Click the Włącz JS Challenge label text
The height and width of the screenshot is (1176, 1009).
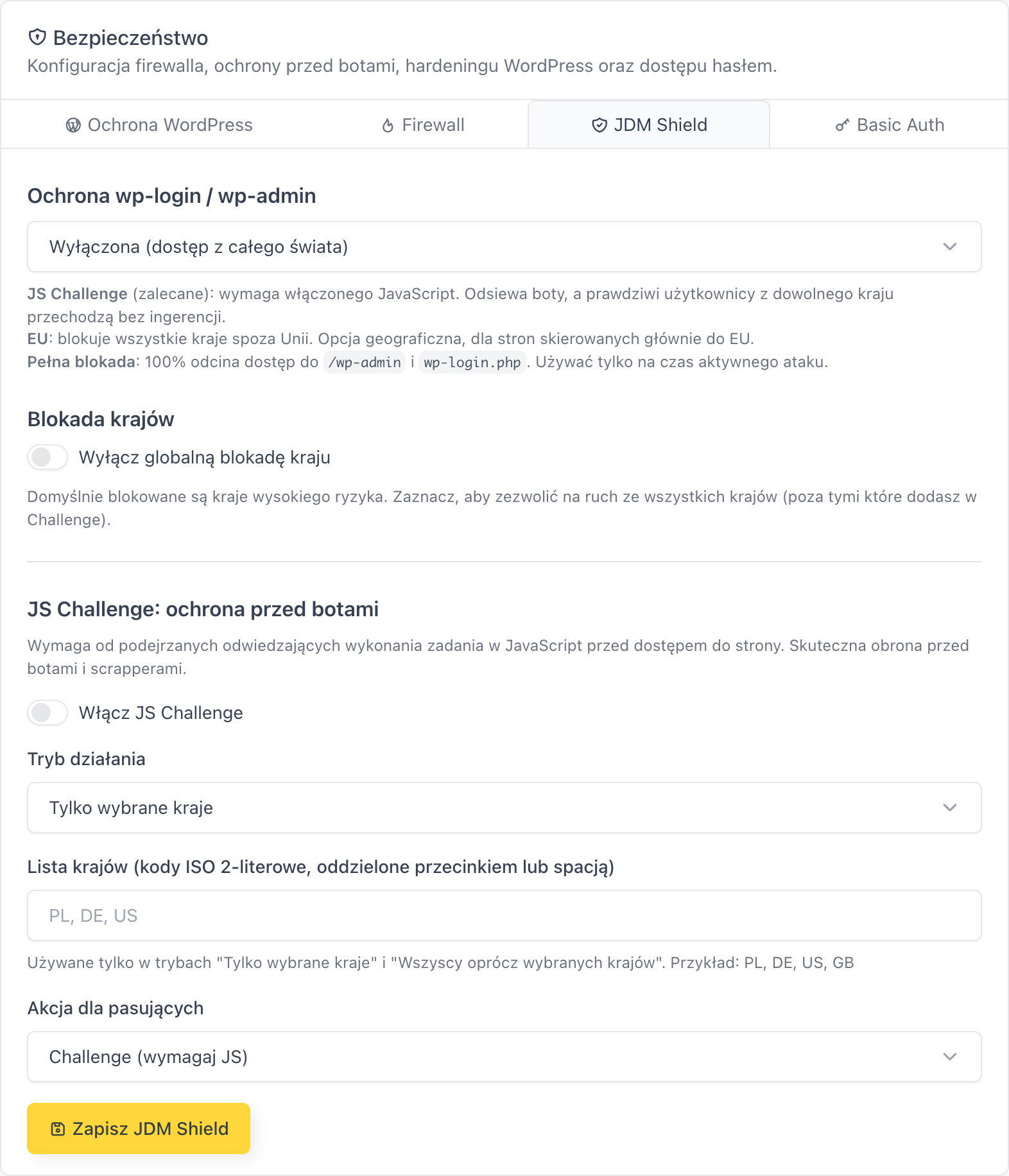tap(161, 713)
